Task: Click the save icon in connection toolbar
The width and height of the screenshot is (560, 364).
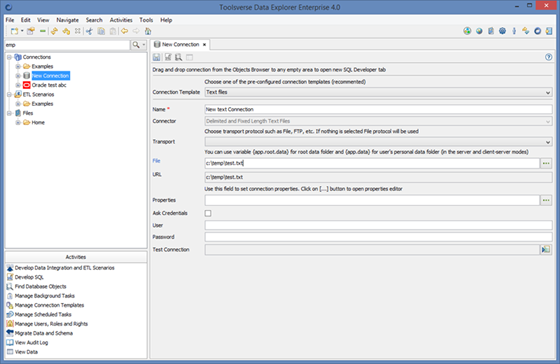Action: pyautogui.click(x=156, y=57)
